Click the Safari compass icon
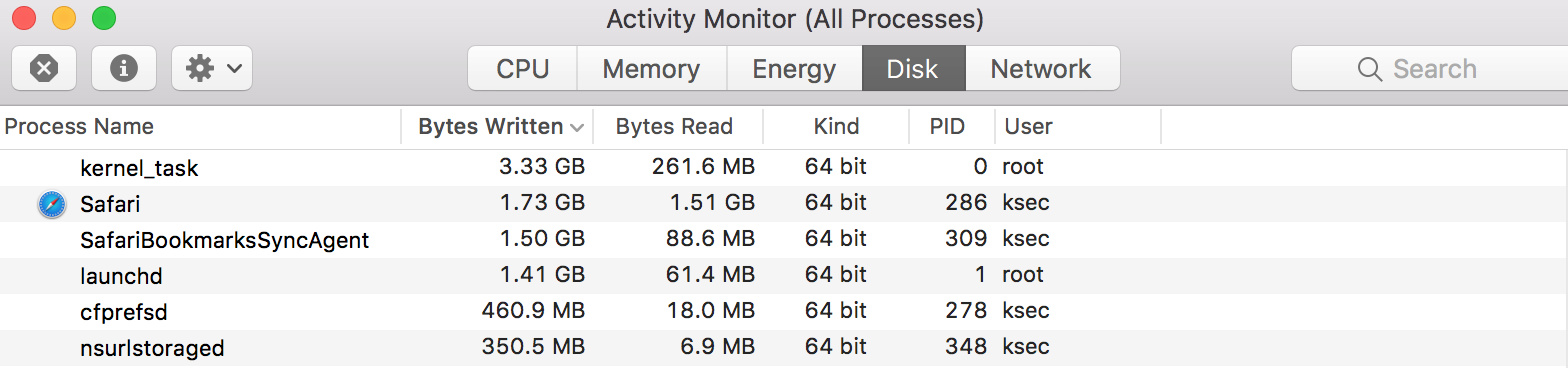Viewport: 1568px width, 368px height. [51, 204]
